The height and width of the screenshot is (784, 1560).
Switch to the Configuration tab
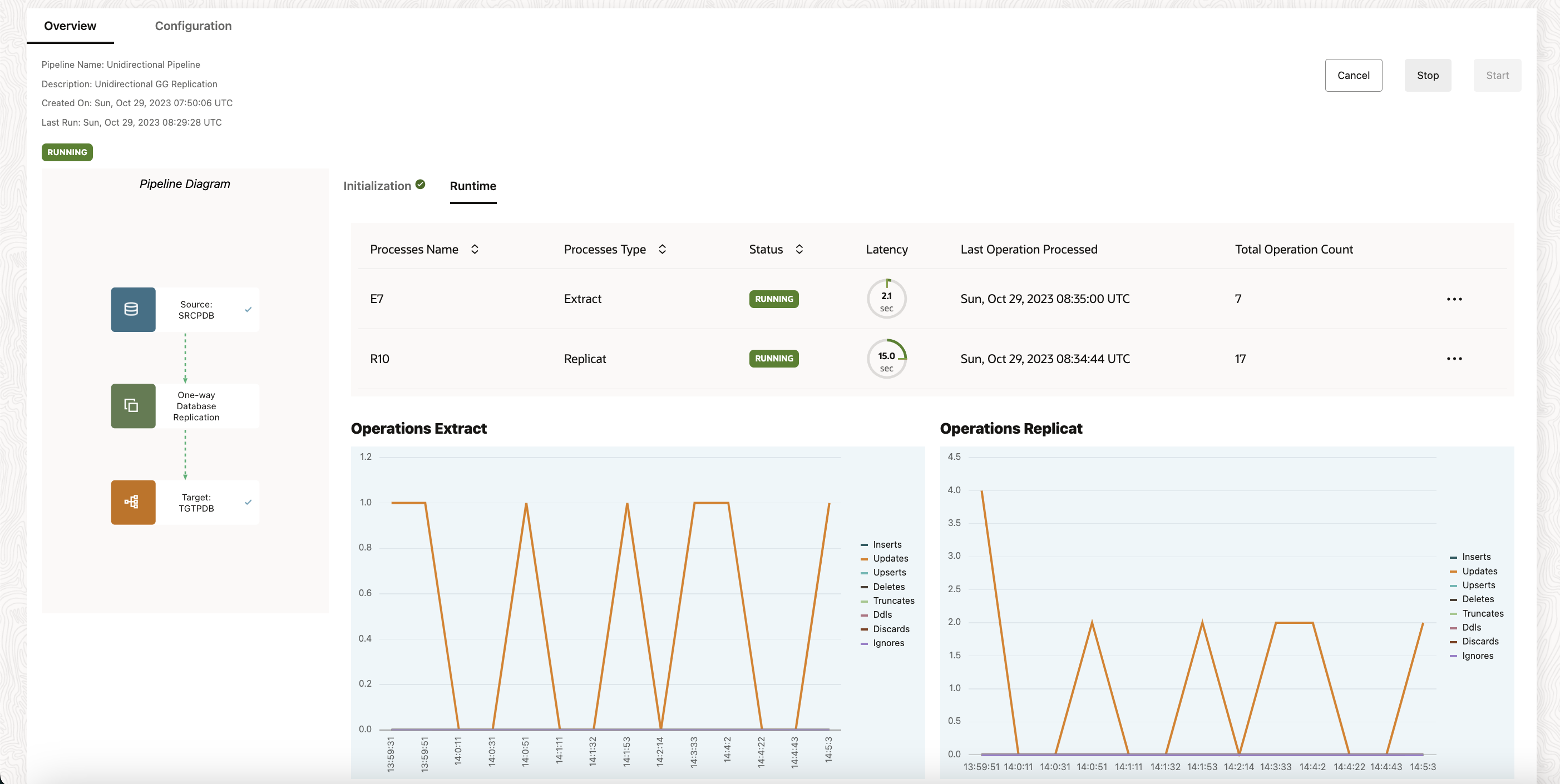coord(193,26)
